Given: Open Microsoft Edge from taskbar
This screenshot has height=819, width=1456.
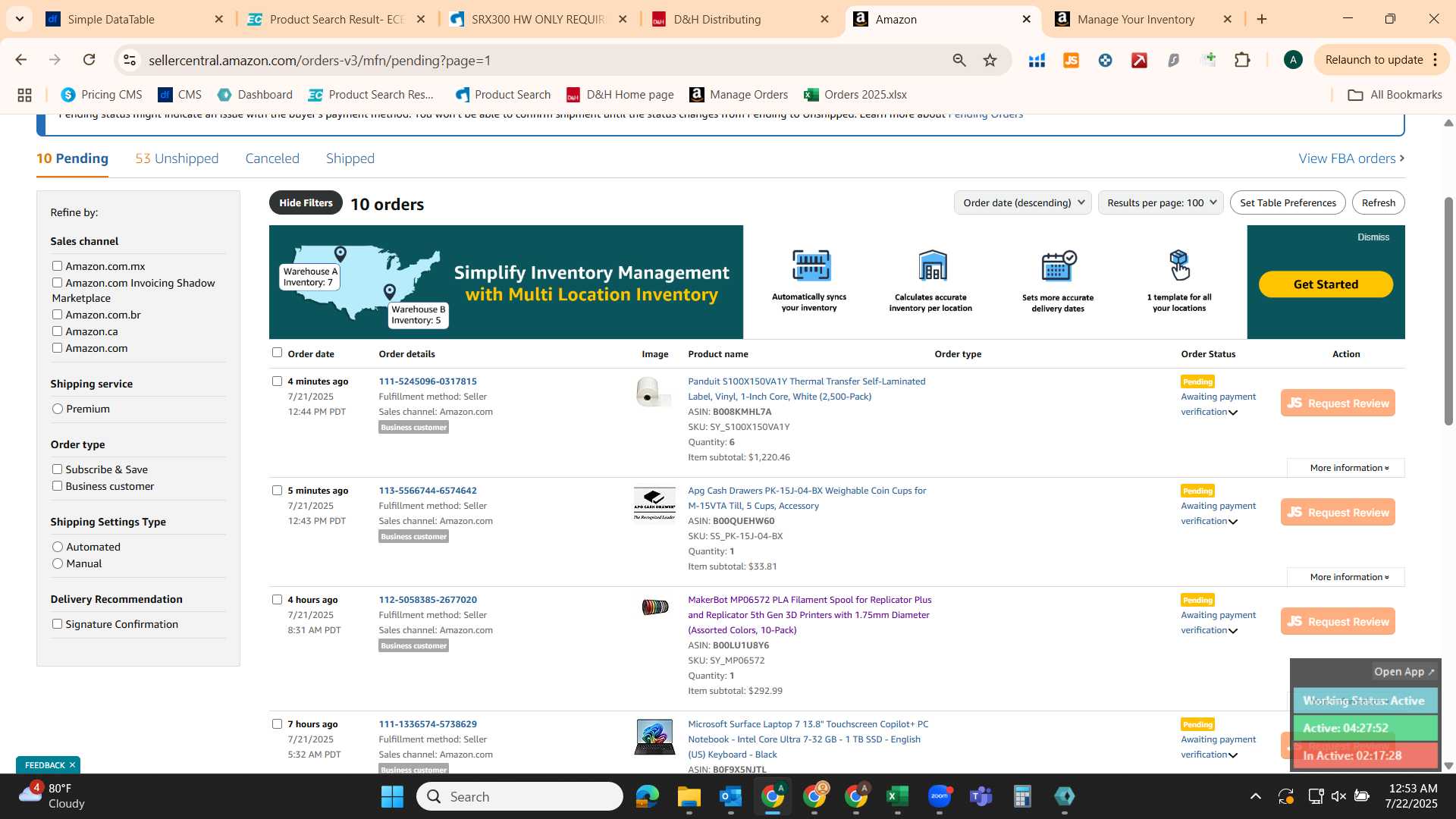Looking at the screenshot, I should tap(647, 796).
